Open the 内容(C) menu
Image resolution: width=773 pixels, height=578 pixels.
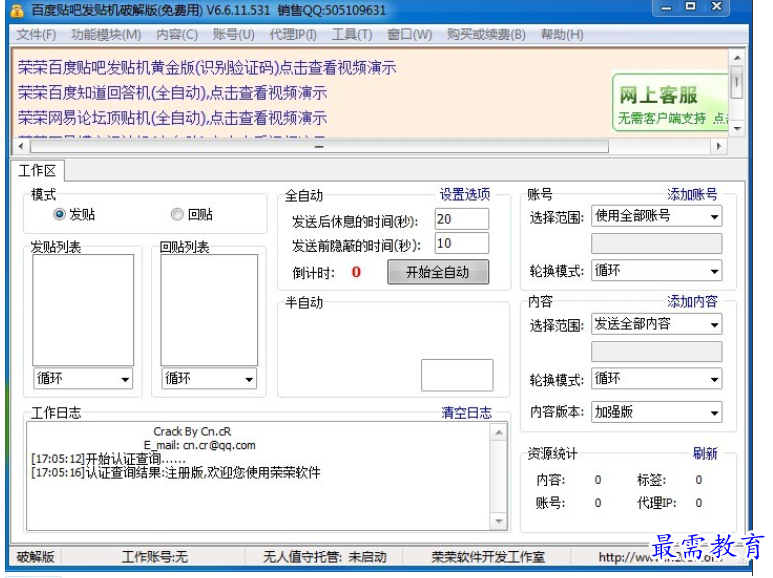tap(176, 35)
